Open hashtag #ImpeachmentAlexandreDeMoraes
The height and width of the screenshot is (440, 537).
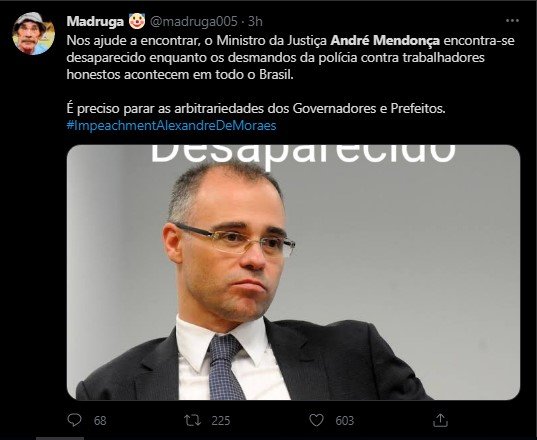click(x=172, y=126)
